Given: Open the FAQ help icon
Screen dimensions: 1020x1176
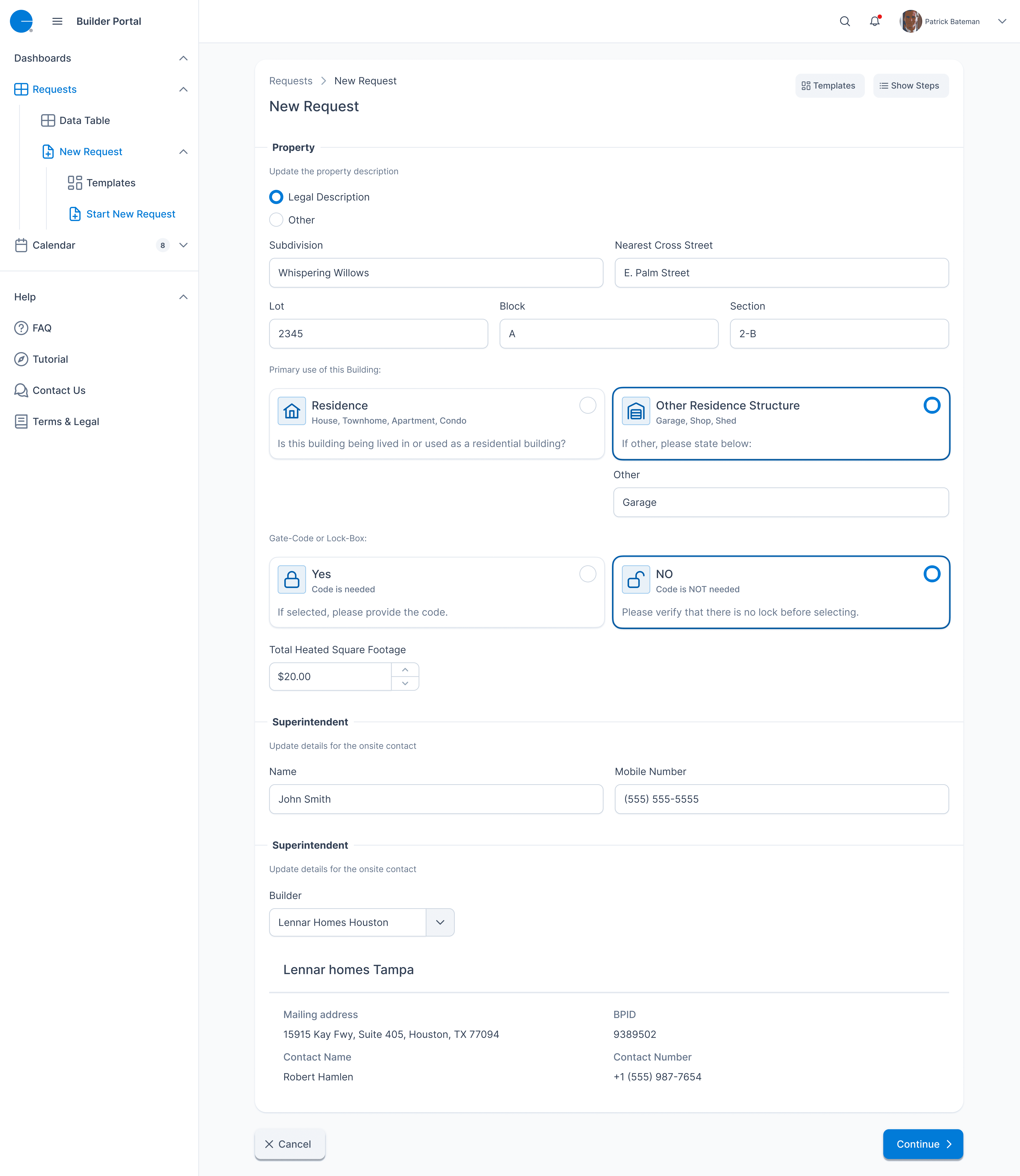Looking at the screenshot, I should click(x=21, y=328).
